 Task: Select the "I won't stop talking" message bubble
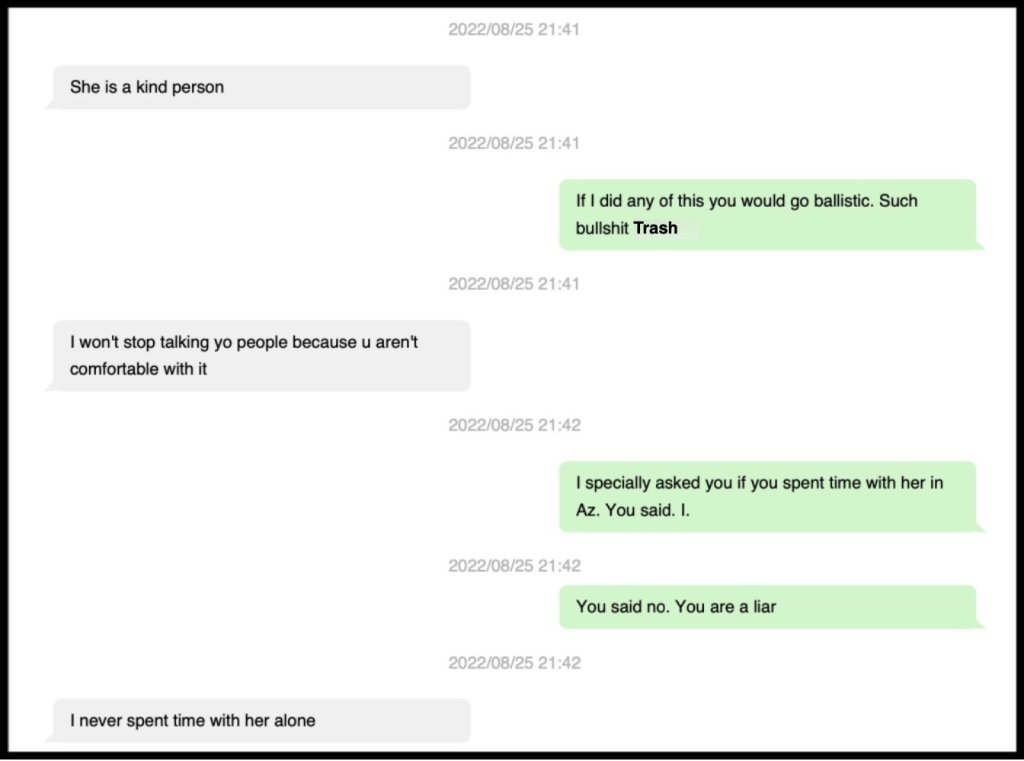pos(260,355)
